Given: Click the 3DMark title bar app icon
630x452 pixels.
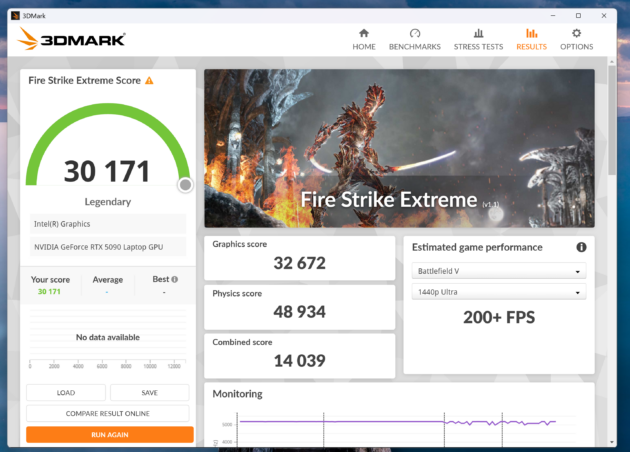Looking at the screenshot, I should [15, 16].
